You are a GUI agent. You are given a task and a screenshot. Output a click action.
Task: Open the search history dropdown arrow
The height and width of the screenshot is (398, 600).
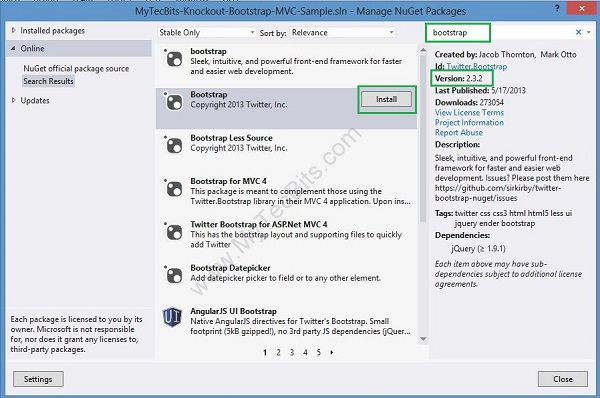point(589,33)
